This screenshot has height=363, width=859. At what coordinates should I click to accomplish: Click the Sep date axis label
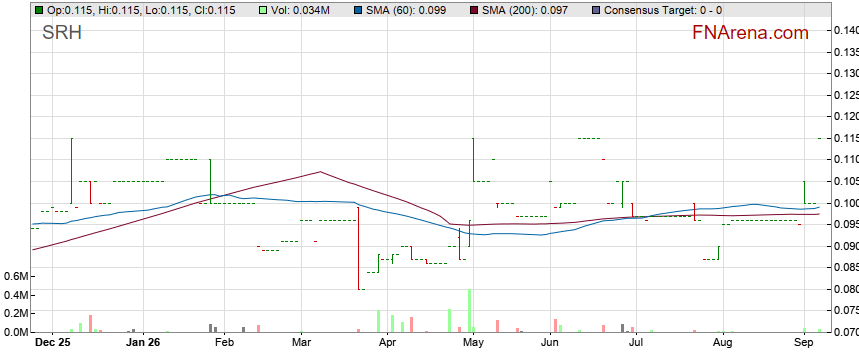pyautogui.click(x=803, y=343)
